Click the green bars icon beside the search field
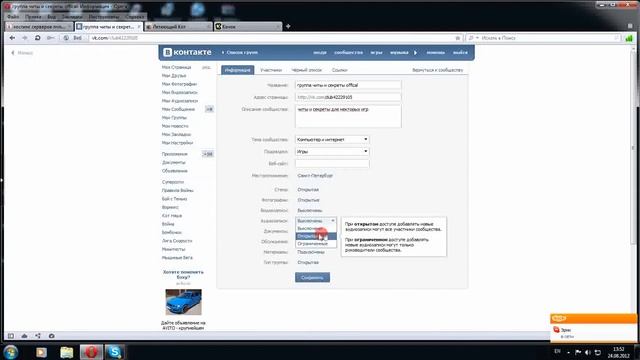Screen dimensions: 640x360 [629, 38]
